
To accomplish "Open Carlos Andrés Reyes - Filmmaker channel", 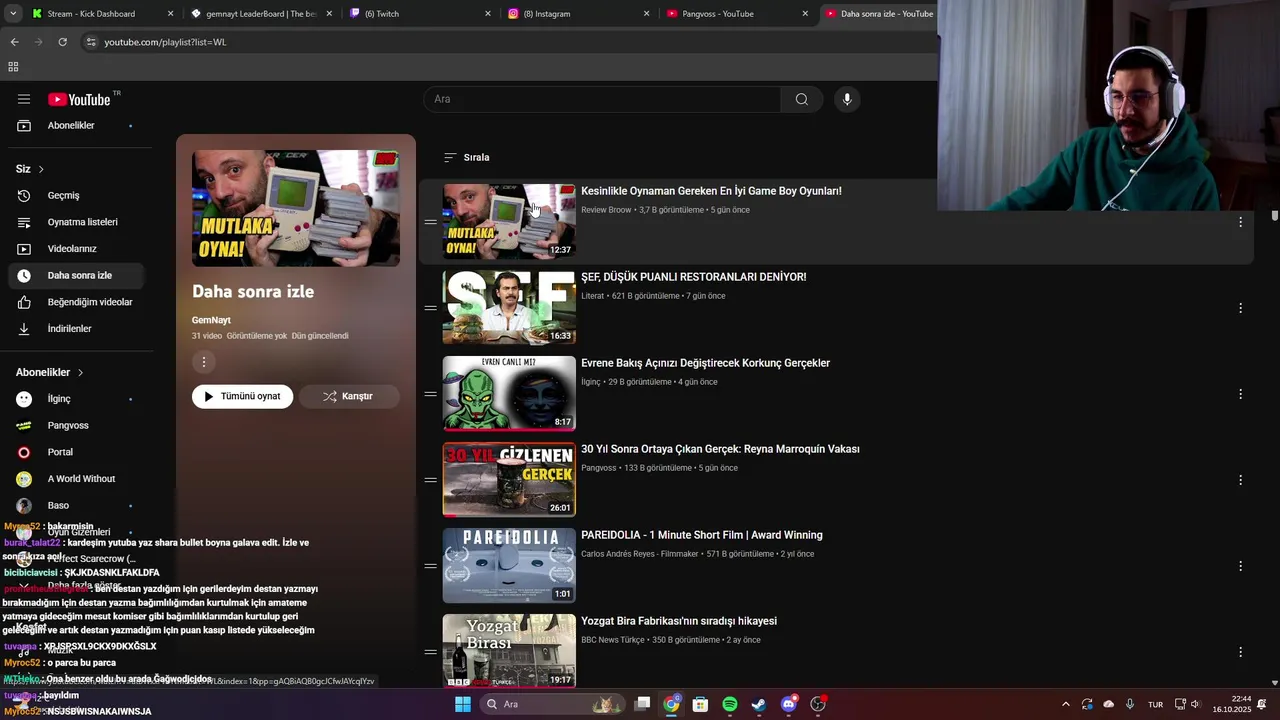I will 641,554.
